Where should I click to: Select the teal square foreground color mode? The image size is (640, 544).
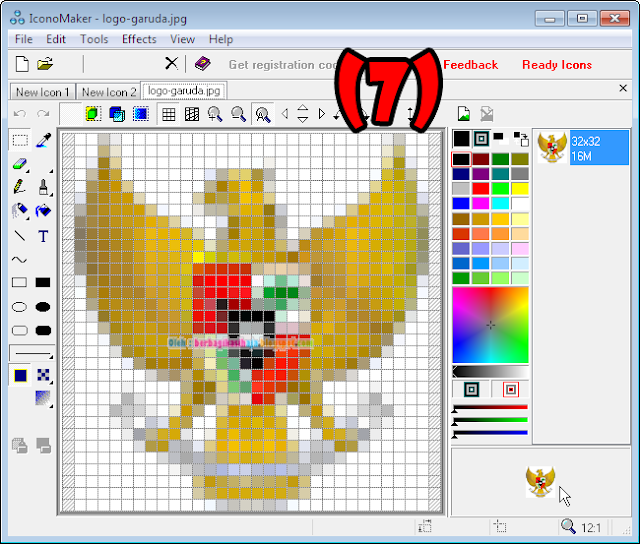[471, 390]
